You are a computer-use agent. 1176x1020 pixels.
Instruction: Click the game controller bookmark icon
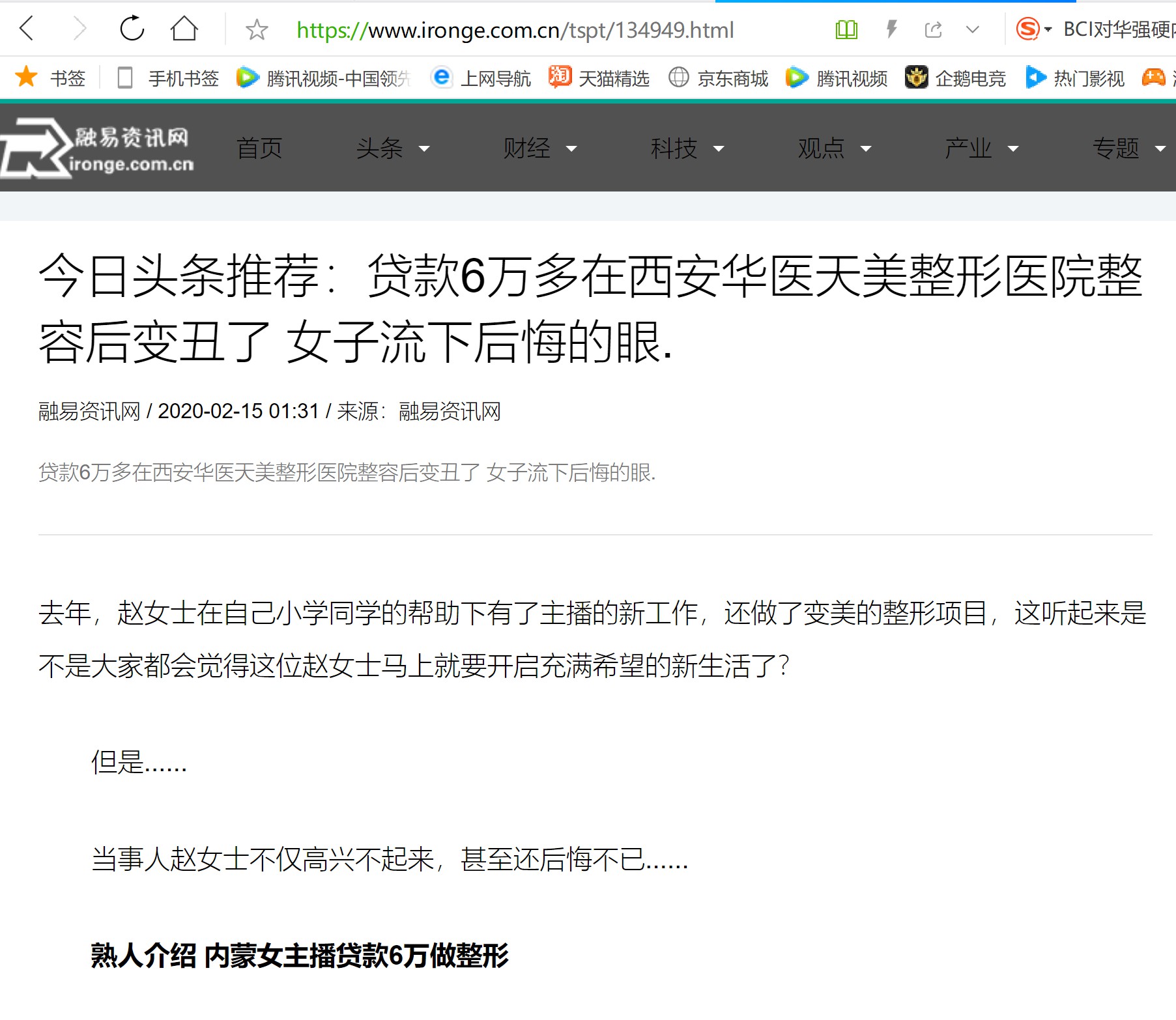coord(1154,78)
